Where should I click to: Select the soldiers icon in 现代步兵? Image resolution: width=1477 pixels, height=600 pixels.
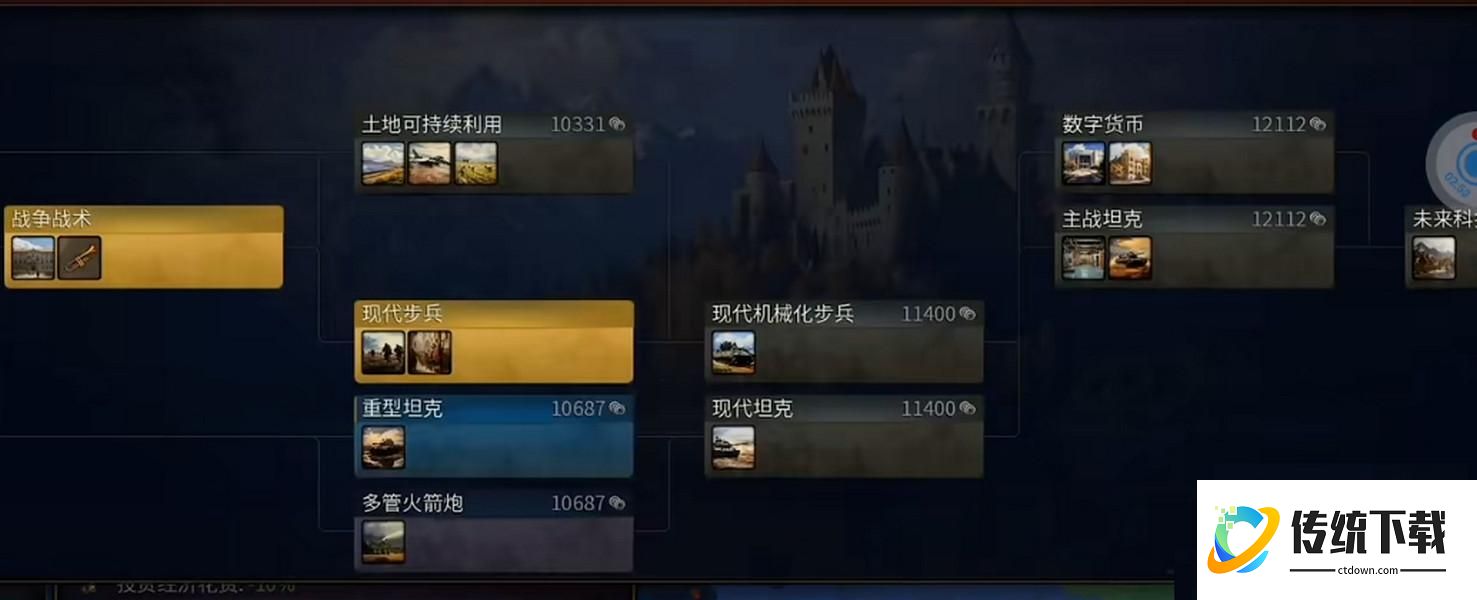tap(383, 352)
